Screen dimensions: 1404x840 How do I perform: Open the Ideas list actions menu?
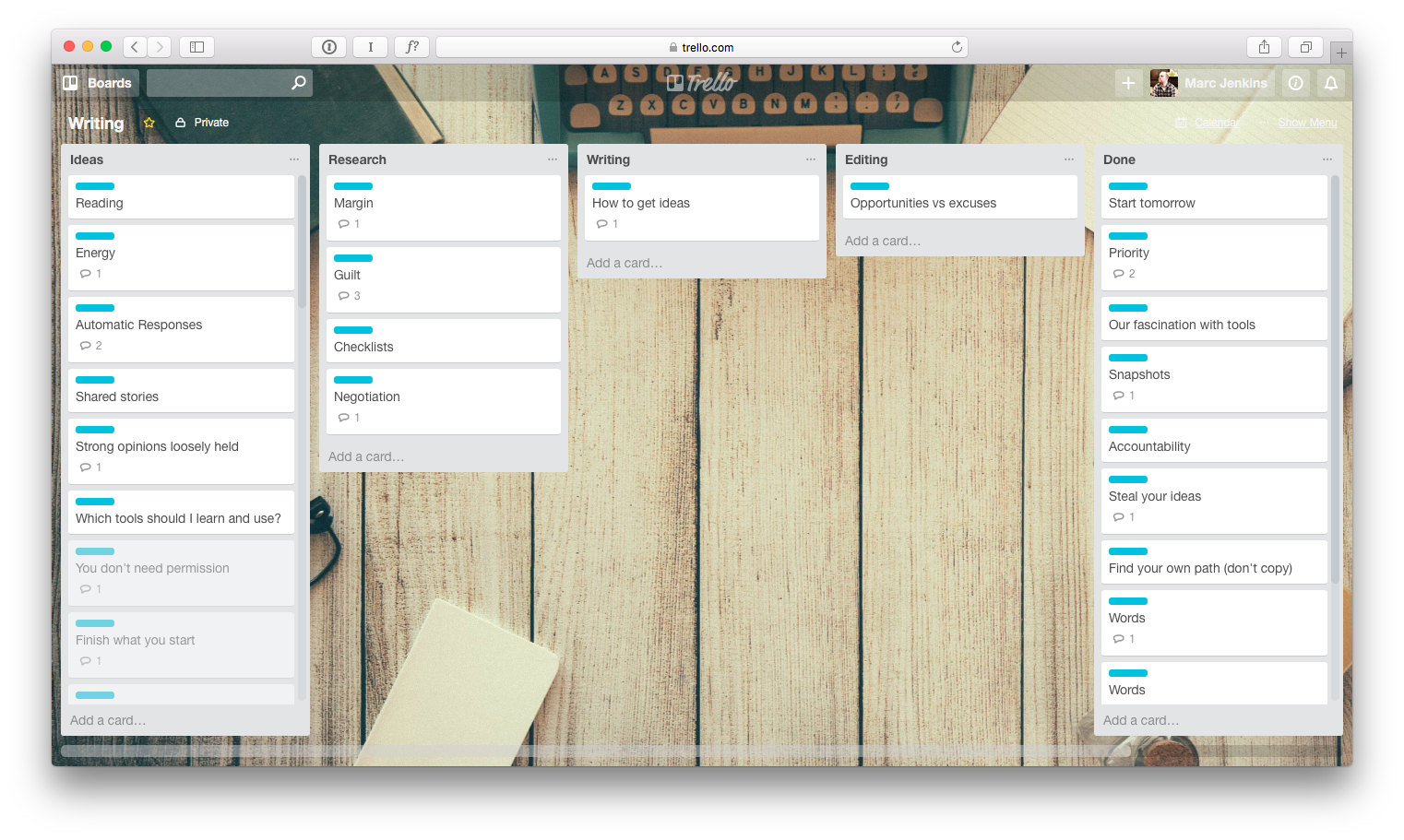pyautogui.click(x=294, y=159)
